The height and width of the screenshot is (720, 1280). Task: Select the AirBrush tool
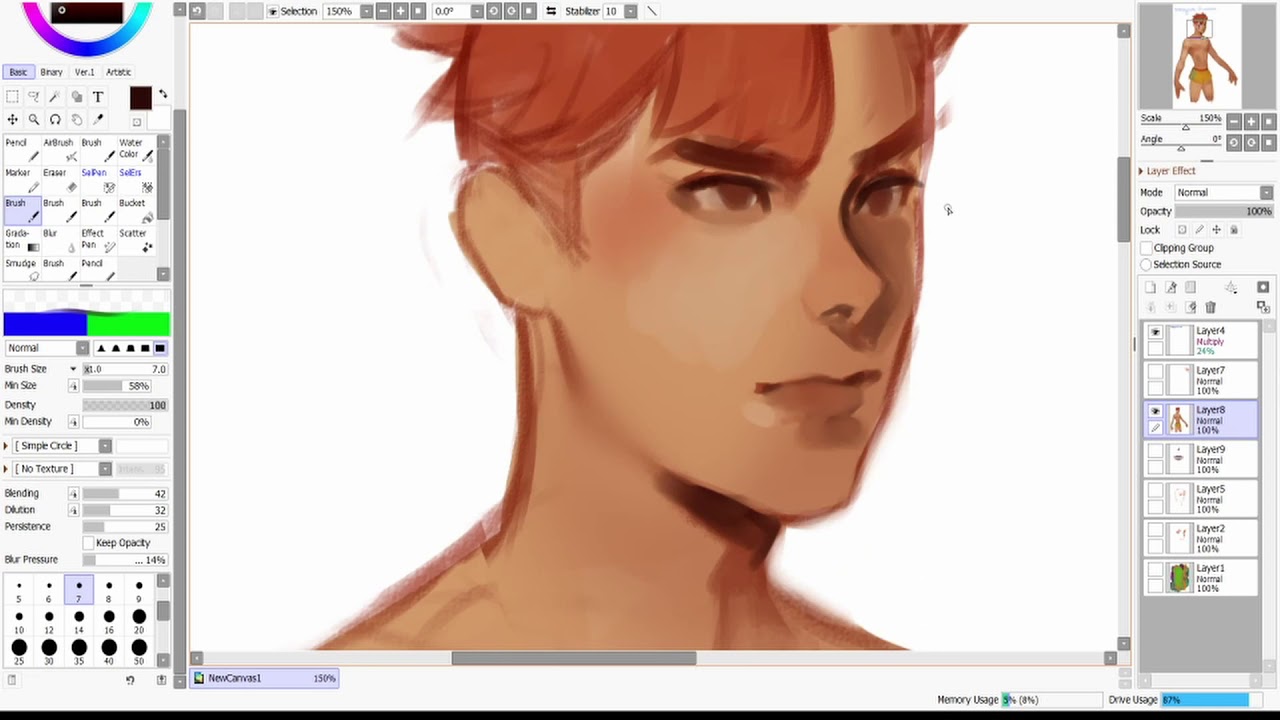(58, 149)
